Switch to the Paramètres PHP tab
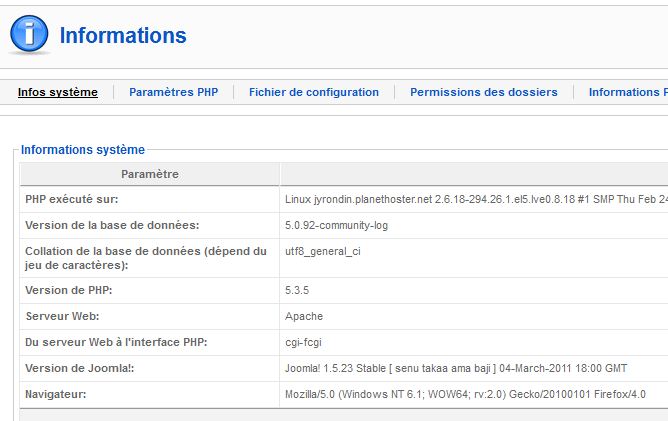668x421 pixels. [173, 92]
